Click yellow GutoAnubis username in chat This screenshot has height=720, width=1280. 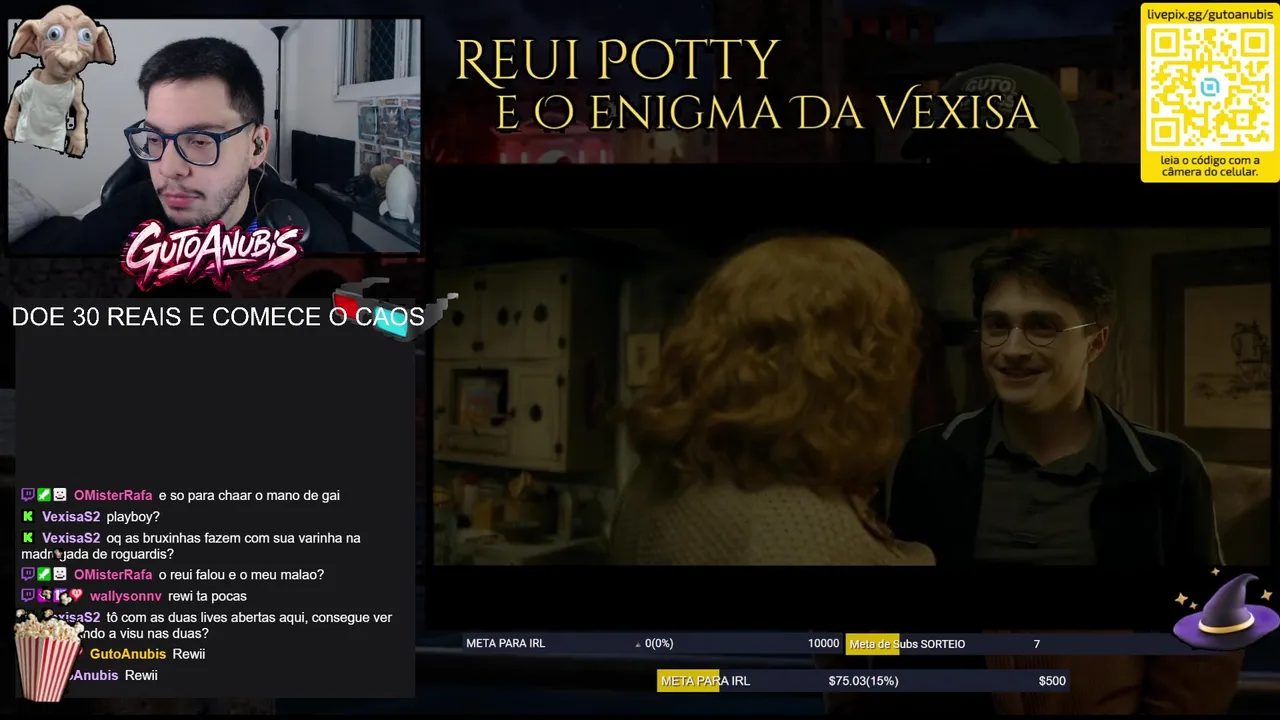pos(128,654)
